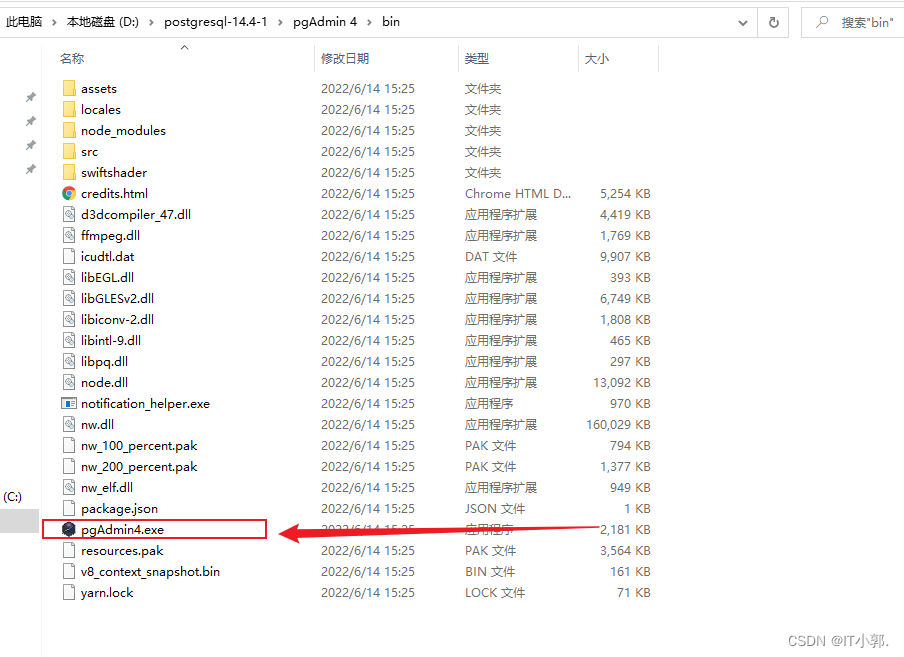This screenshot has height=657, width=904.
Task: Click the bin breadcrumb segment
Action: tap(391, 22)
